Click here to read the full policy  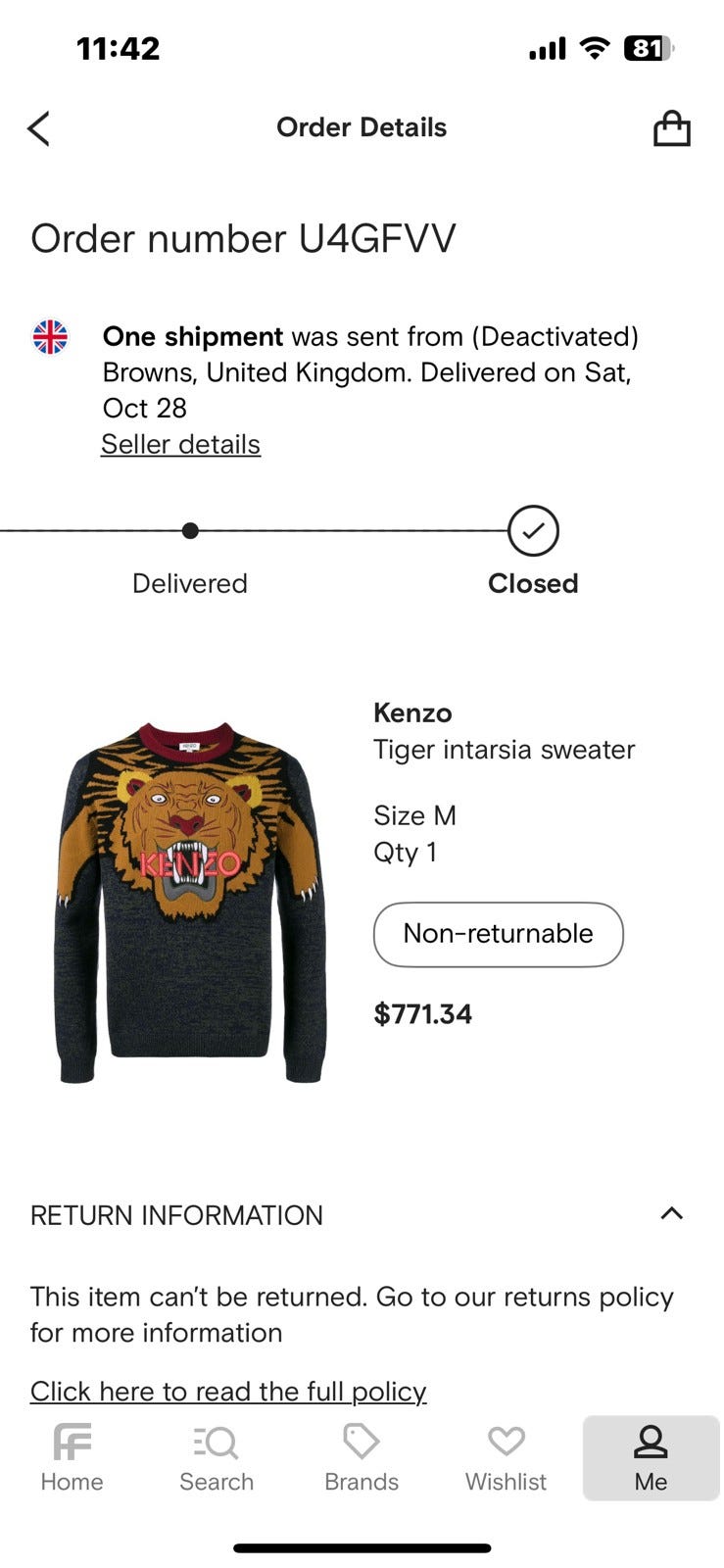click(x=228, y=1392)
